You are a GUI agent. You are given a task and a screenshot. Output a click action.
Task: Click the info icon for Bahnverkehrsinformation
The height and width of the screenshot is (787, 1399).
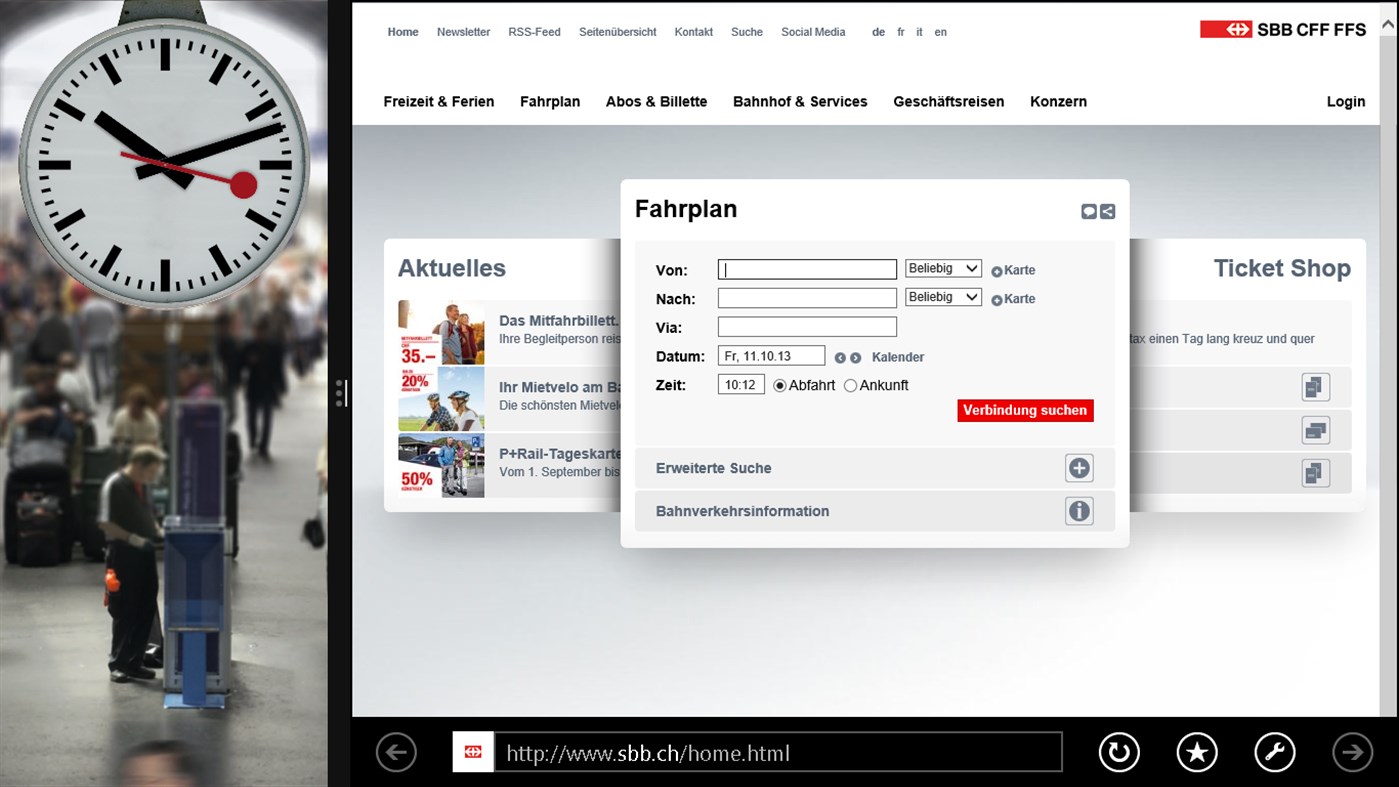pyautogui.click(x=1079, y=511)
